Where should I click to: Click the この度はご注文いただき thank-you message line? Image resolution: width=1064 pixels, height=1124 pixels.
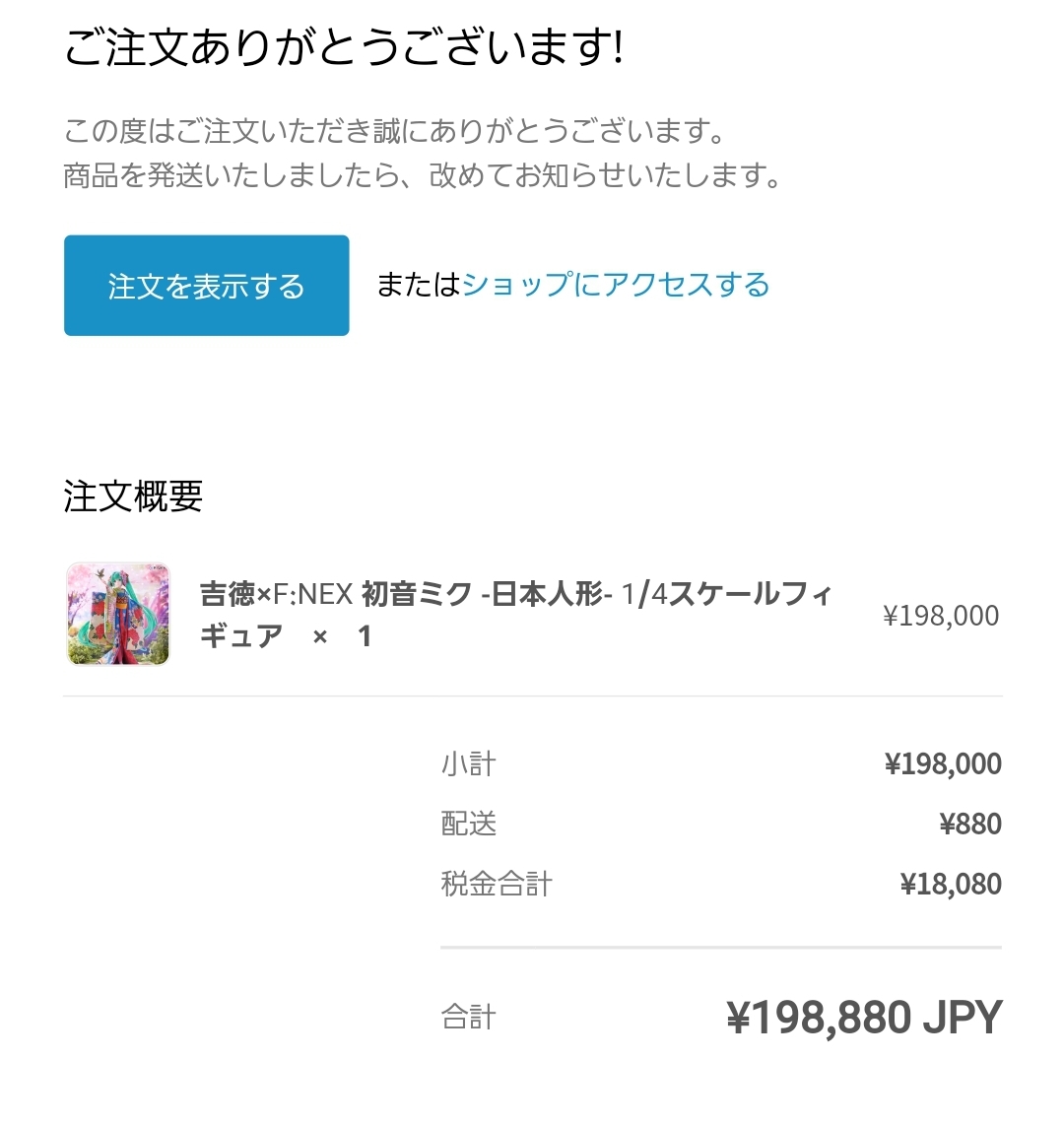[396, 131]
